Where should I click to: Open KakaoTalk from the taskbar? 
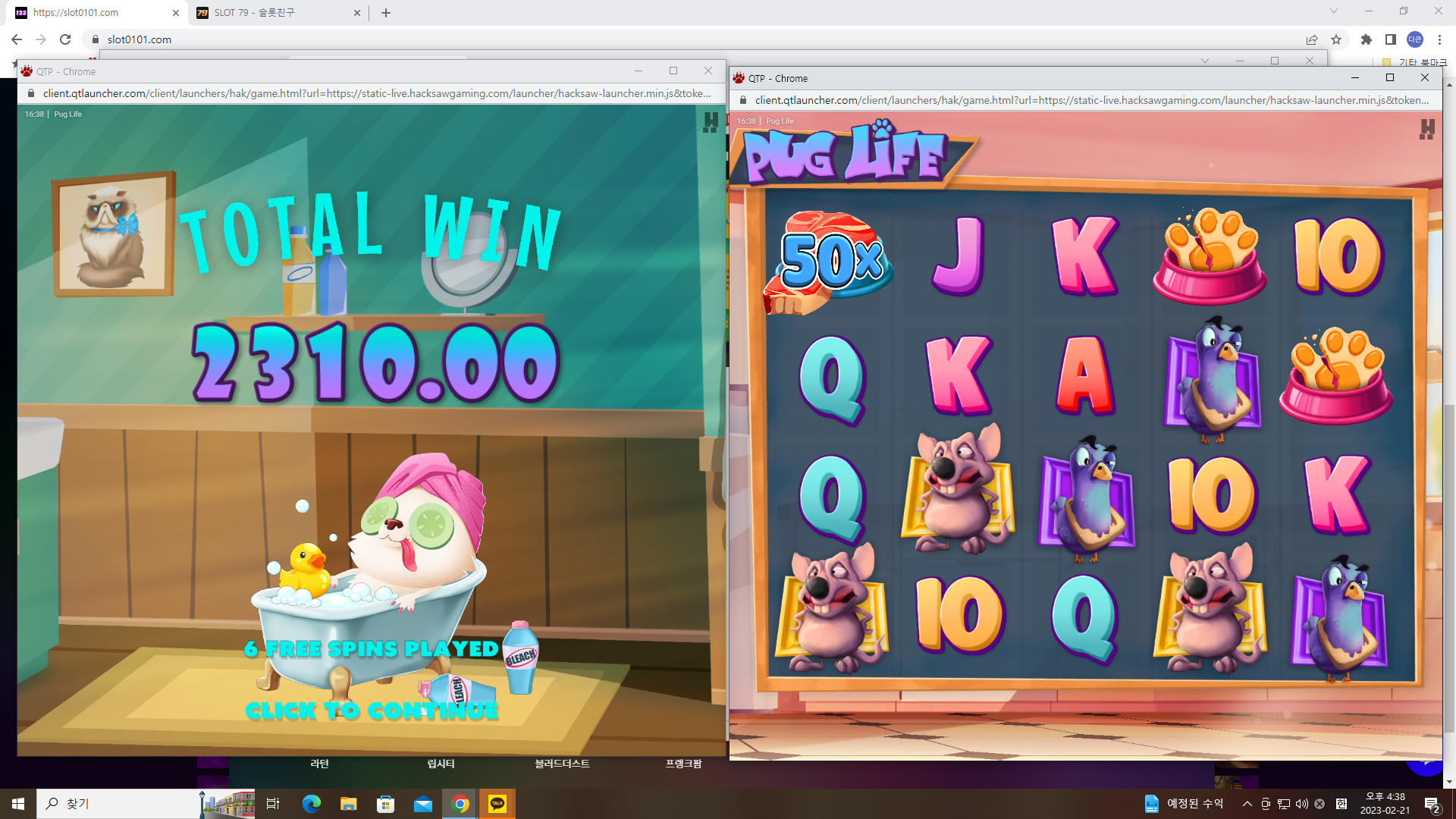point(497,804)
